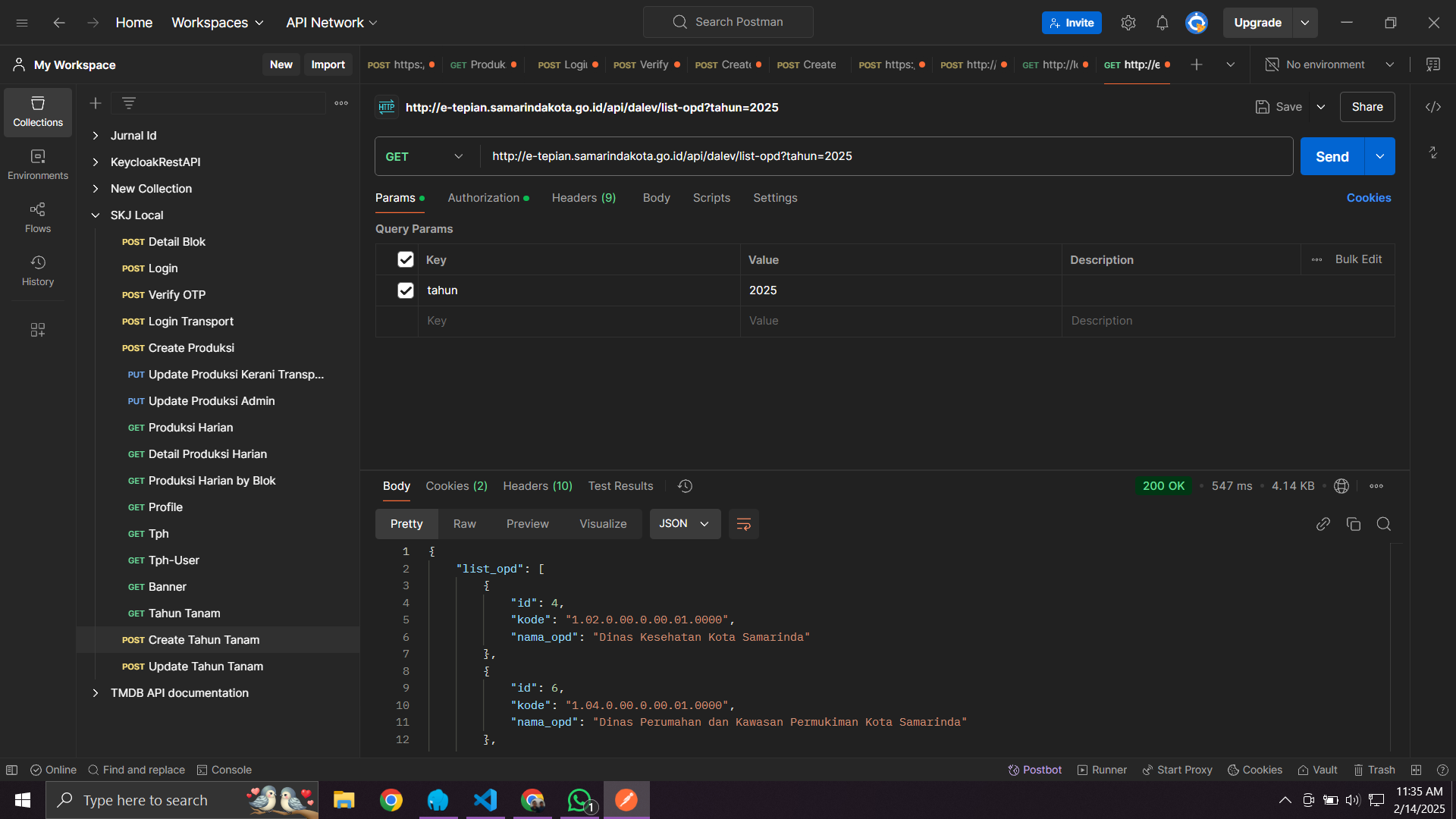Switch to the Raw response view

464,524
